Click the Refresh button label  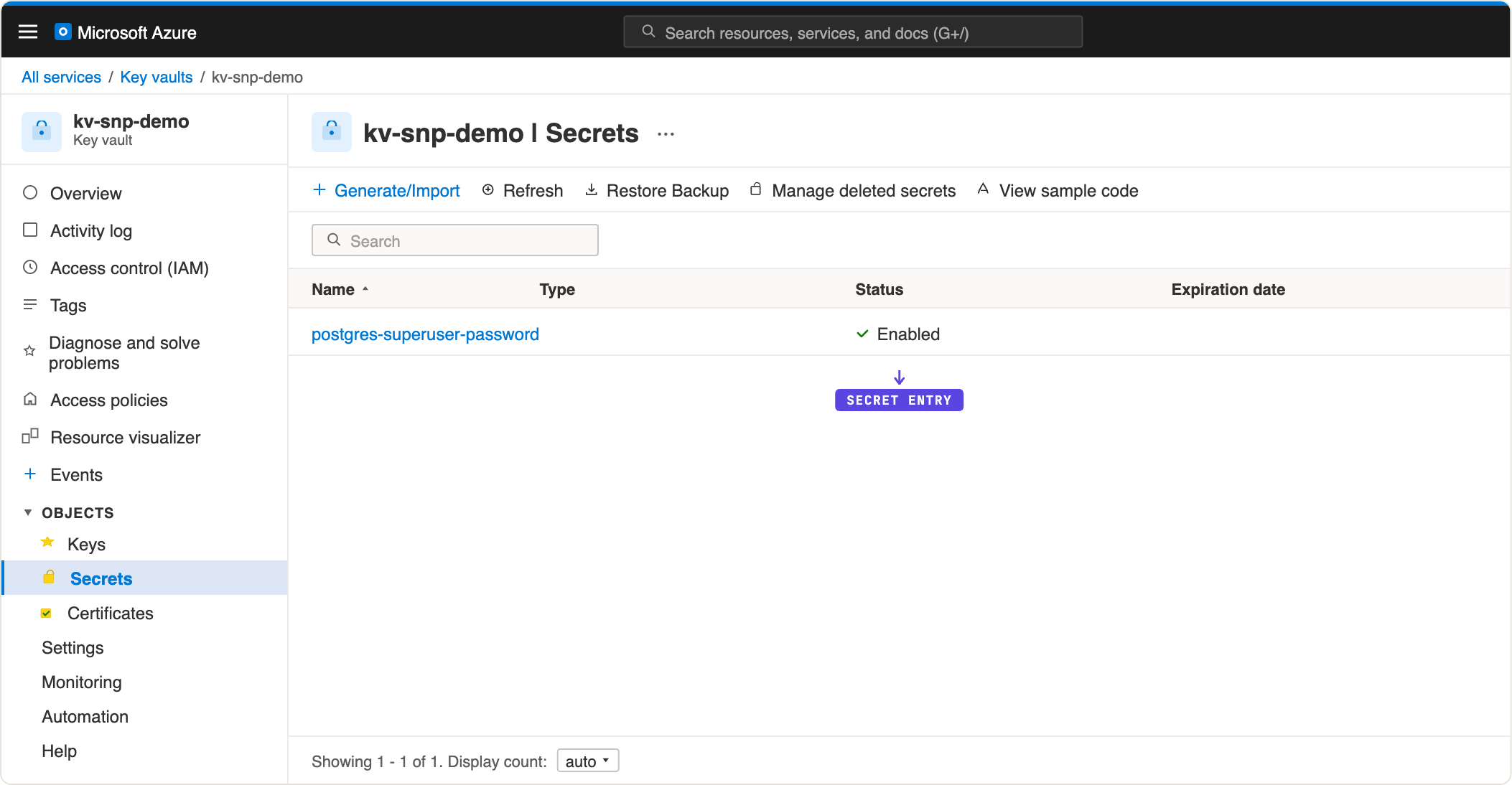533,190
